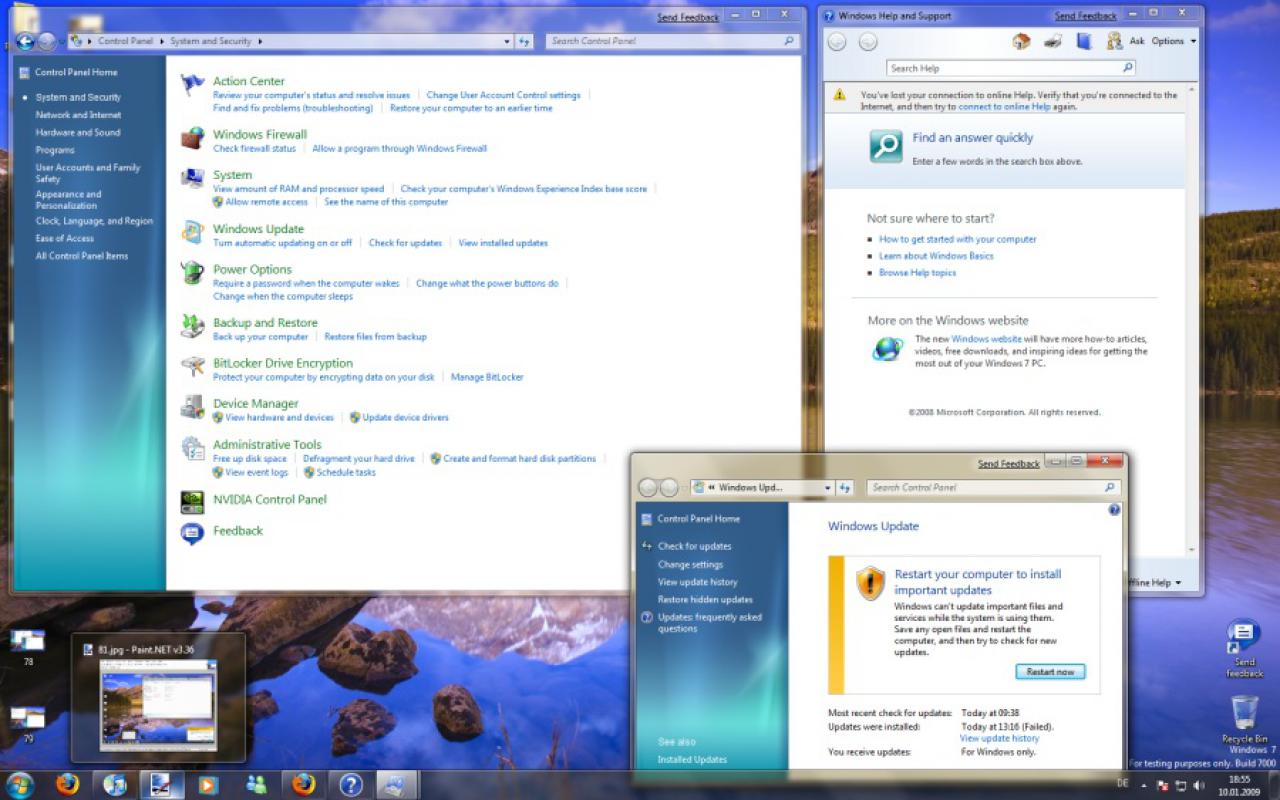Click Manage BitLocker link
Viewport: 1280px width, 800px height.
click(487, 377)
